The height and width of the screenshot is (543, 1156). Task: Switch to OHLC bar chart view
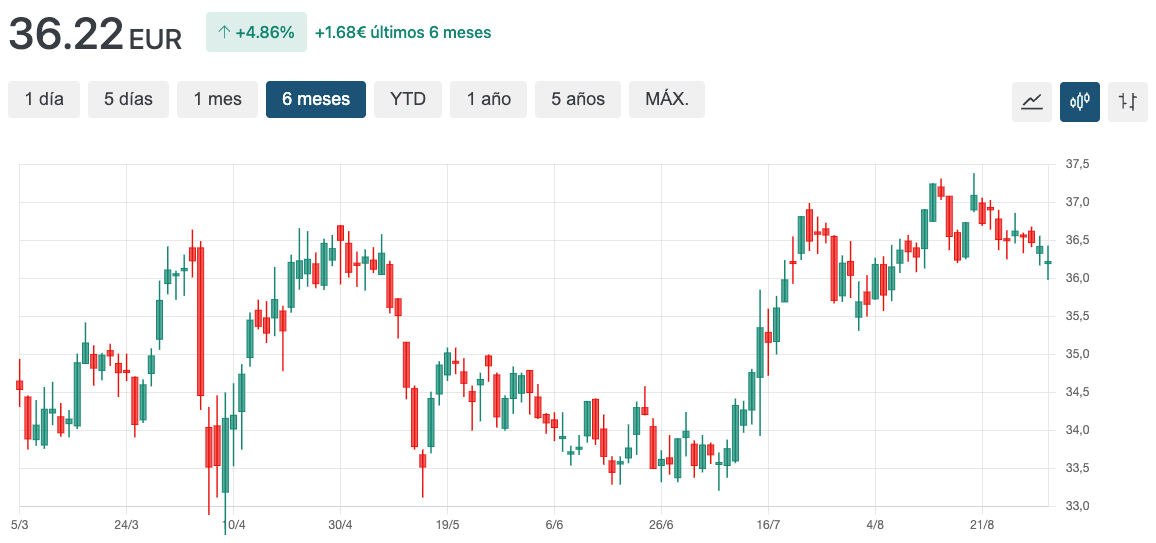[1127, 101]
